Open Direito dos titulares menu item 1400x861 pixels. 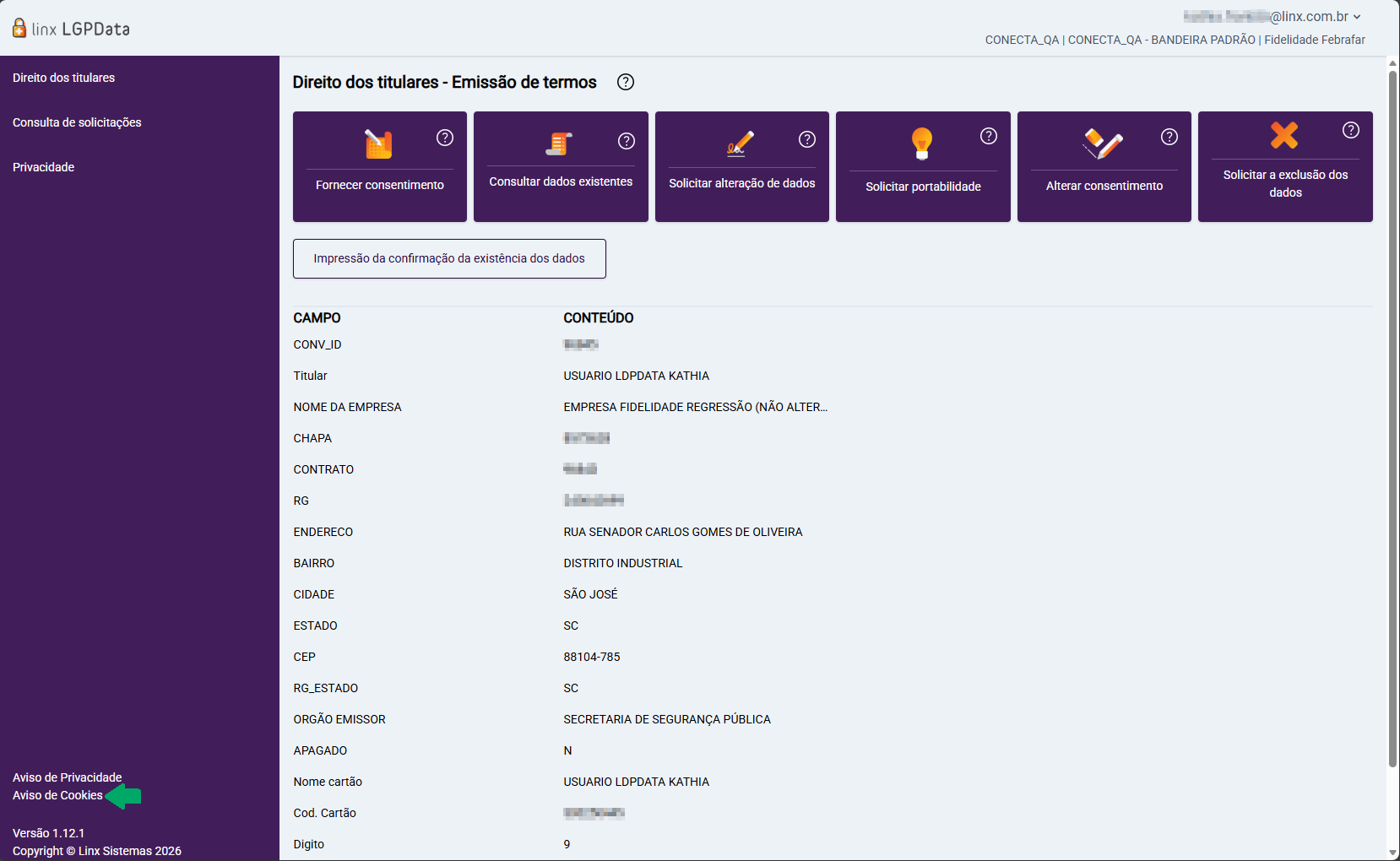tap(64, 78)
